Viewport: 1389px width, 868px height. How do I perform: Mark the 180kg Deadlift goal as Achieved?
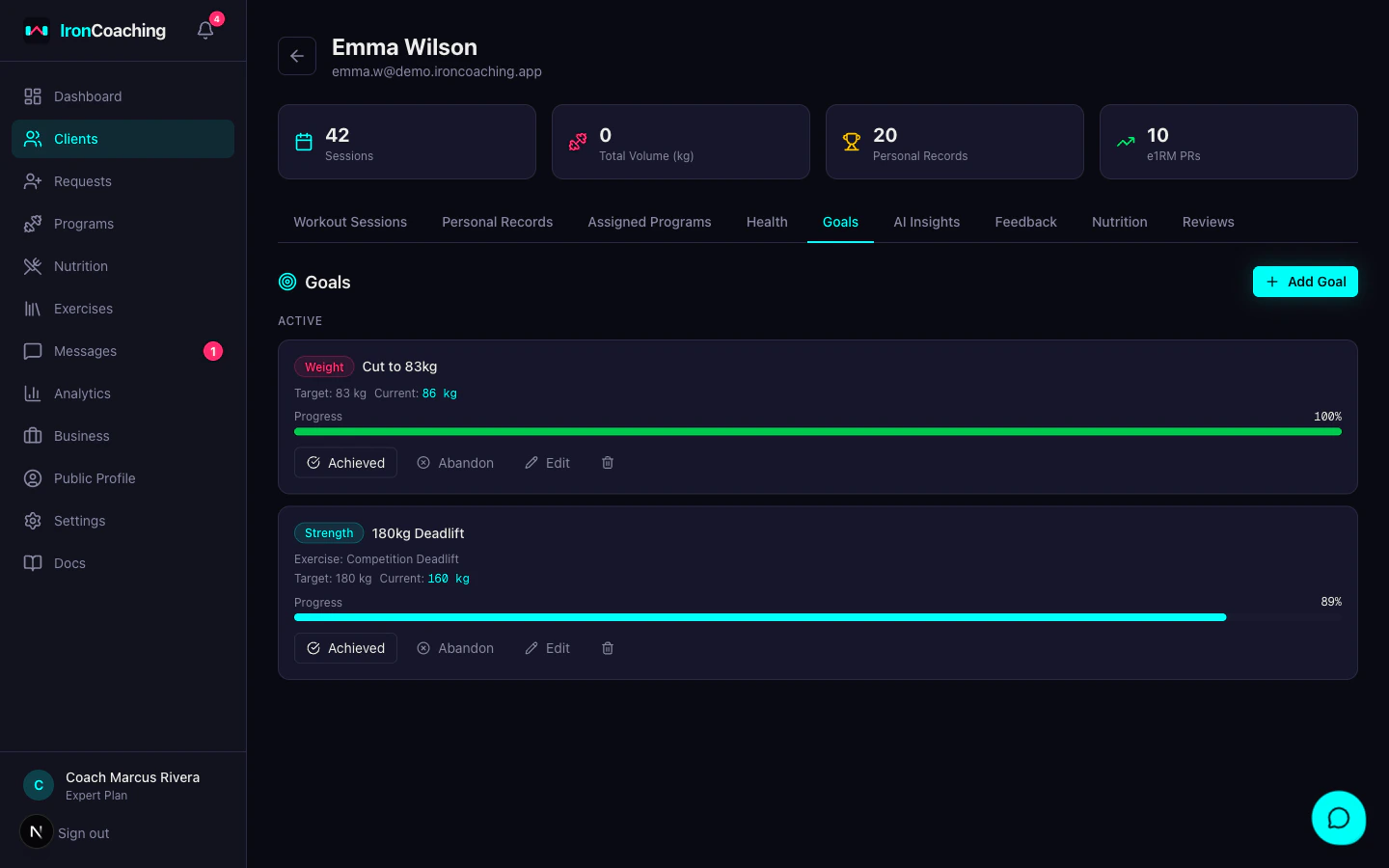tap(345, 647)
